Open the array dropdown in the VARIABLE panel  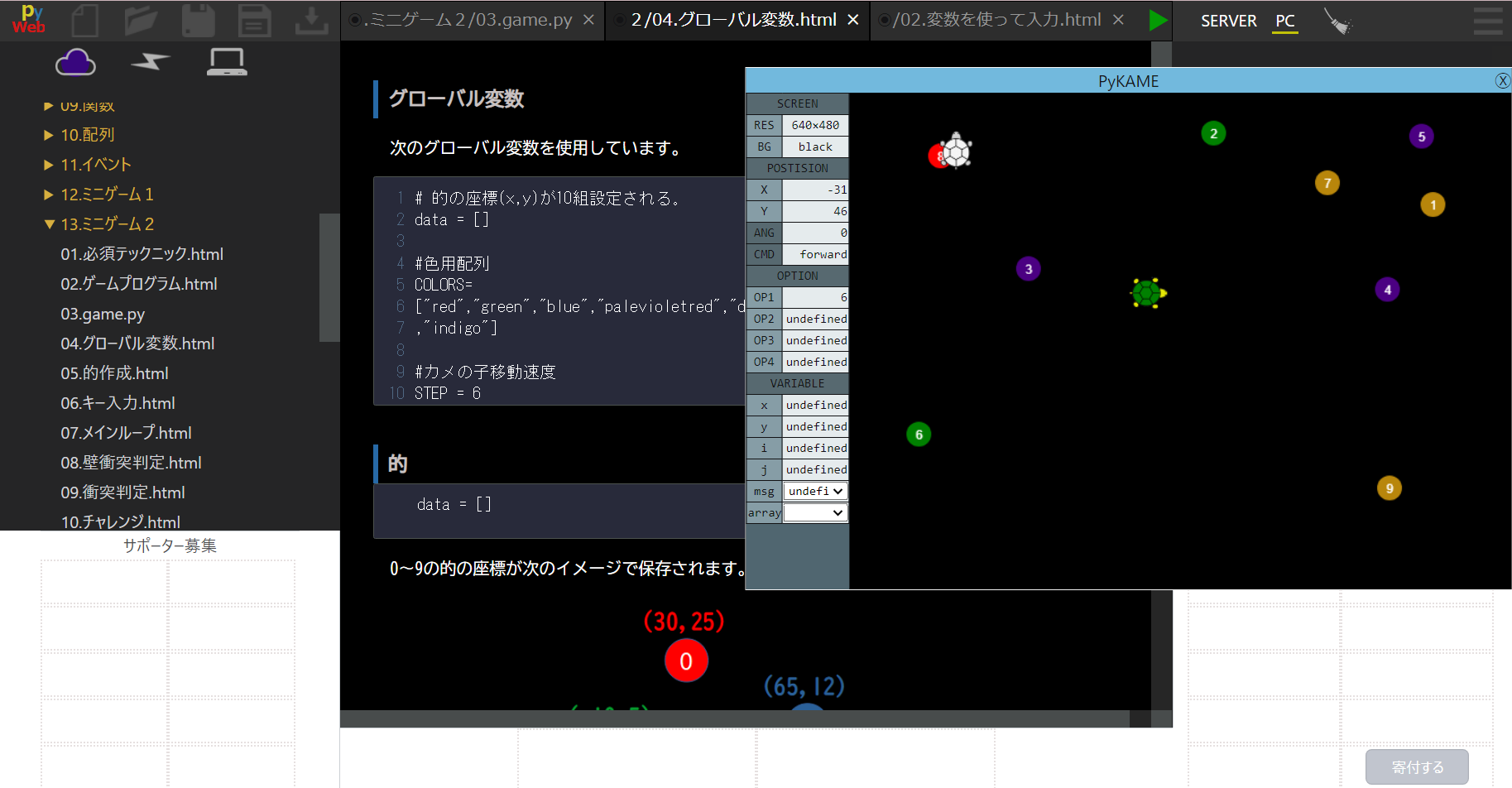pos(815,512)
